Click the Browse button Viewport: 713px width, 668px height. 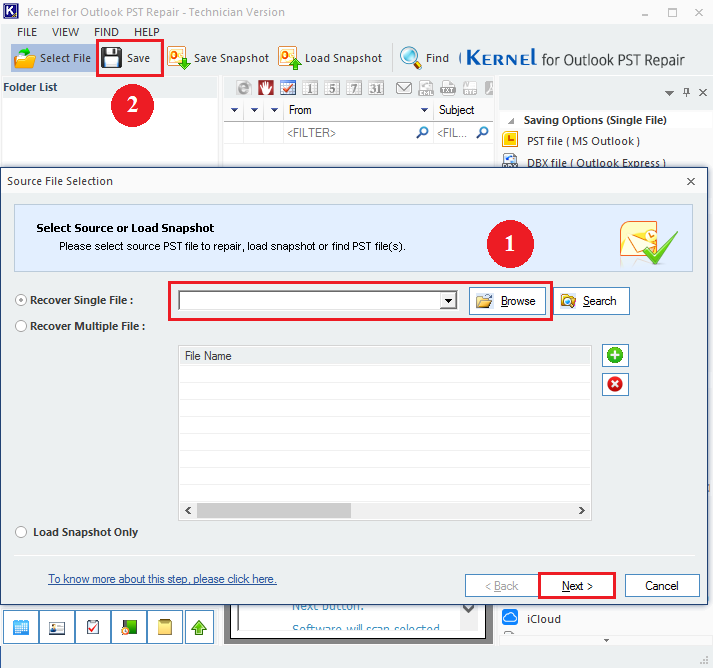click(x=507, y=301)
